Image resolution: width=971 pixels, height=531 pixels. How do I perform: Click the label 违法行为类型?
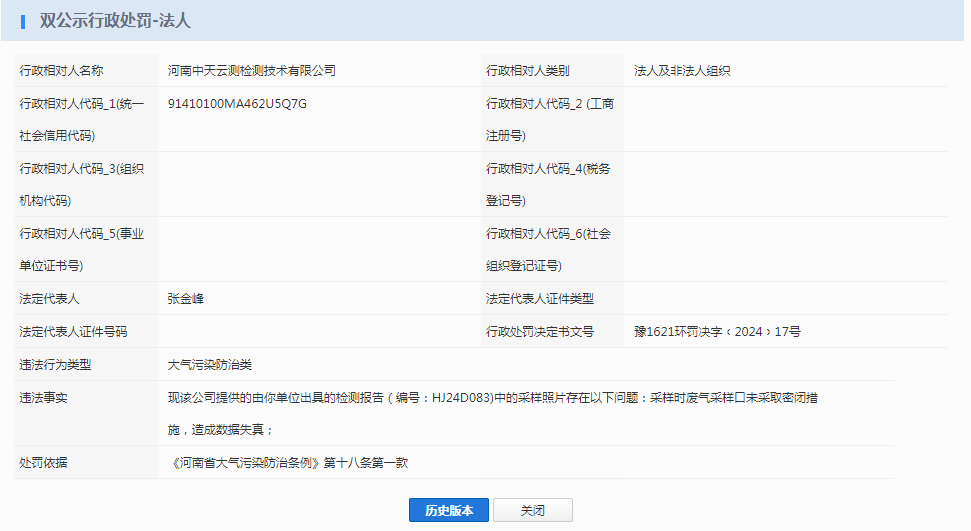point(55,365)
